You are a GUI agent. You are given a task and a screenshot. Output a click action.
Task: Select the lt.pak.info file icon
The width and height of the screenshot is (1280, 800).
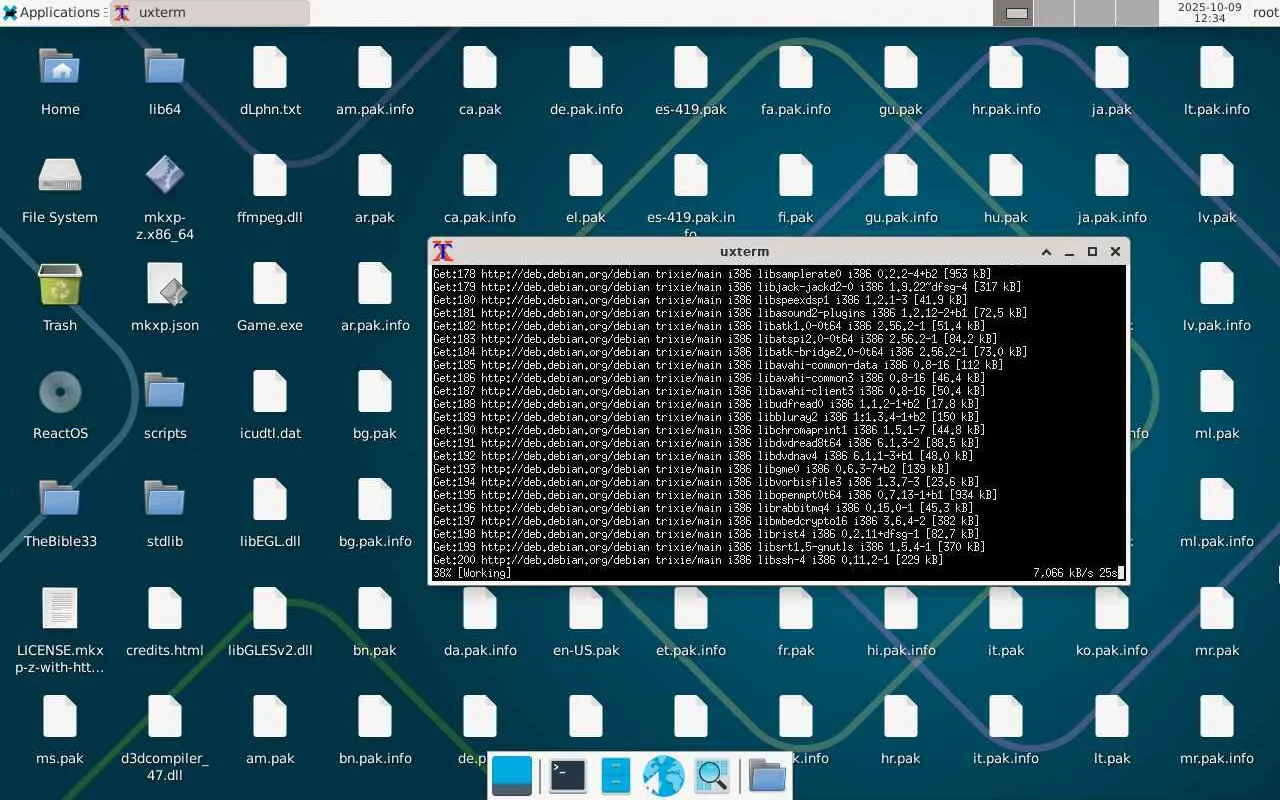point(1217,68)
